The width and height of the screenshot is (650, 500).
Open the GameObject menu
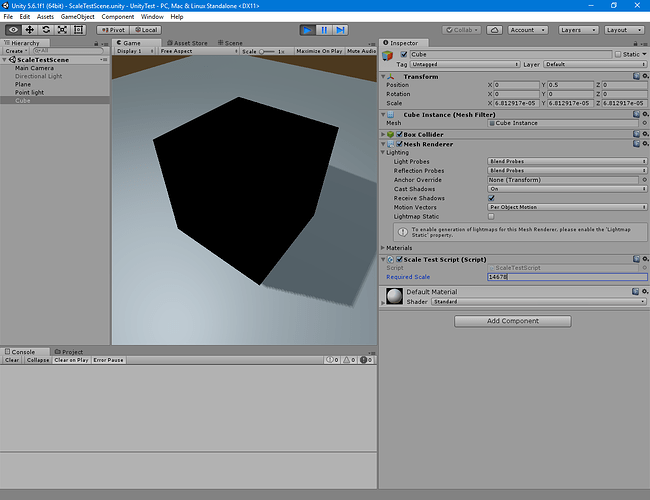(76, 17)
